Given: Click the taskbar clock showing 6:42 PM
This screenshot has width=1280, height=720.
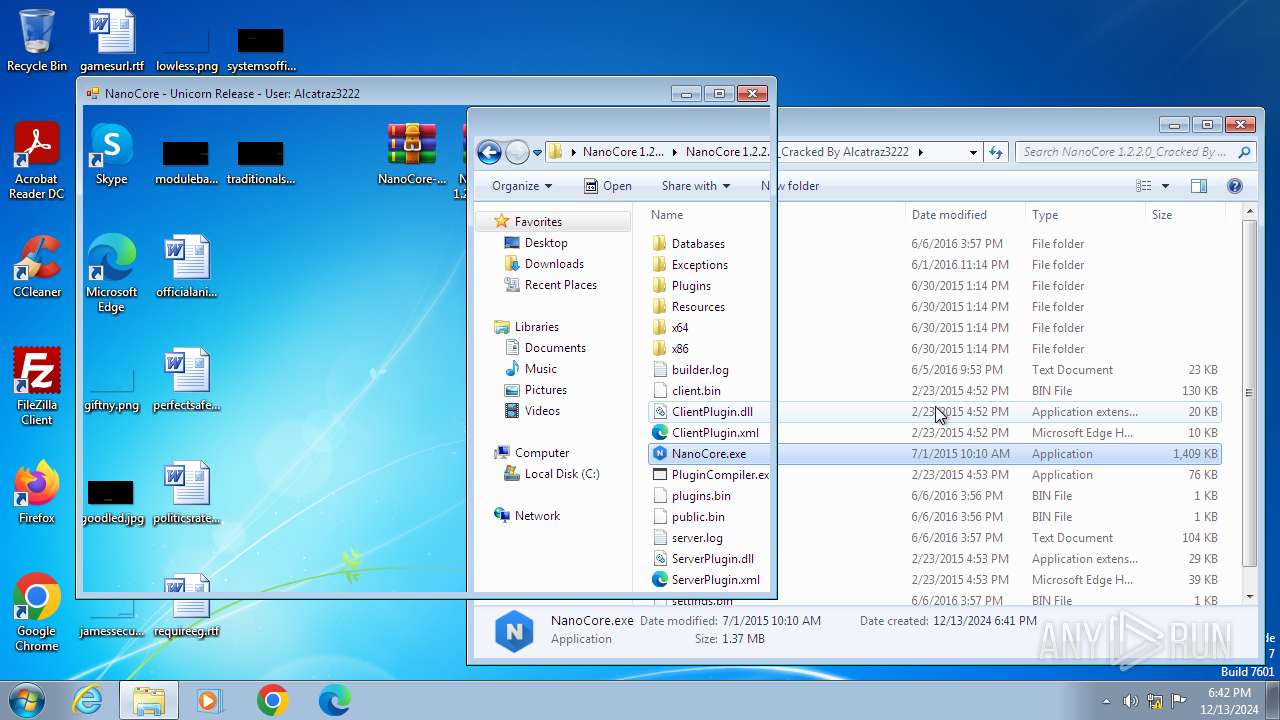Looking at the screenshot, I should pos(1229,701).
